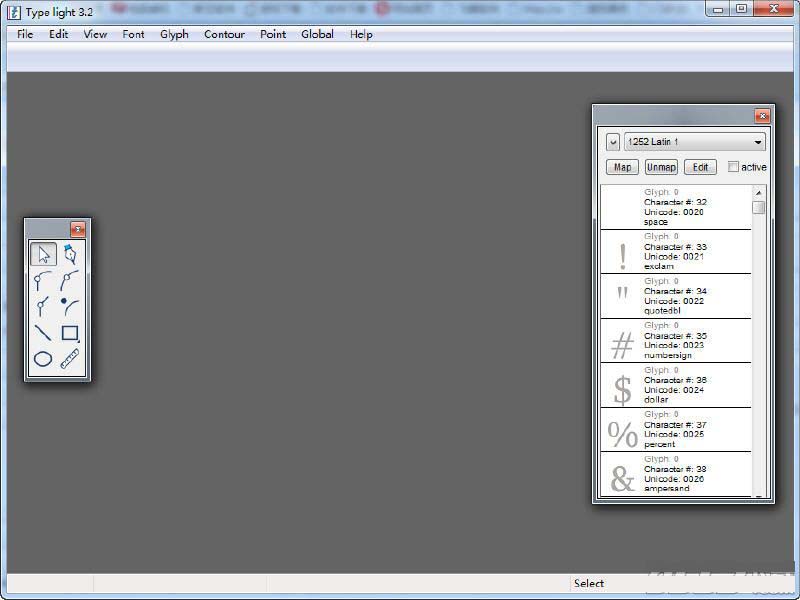Image resolution: width=800 pixels, height=600 pixels.
Task: Select the Line tool
Action: (x=43, y=333)
